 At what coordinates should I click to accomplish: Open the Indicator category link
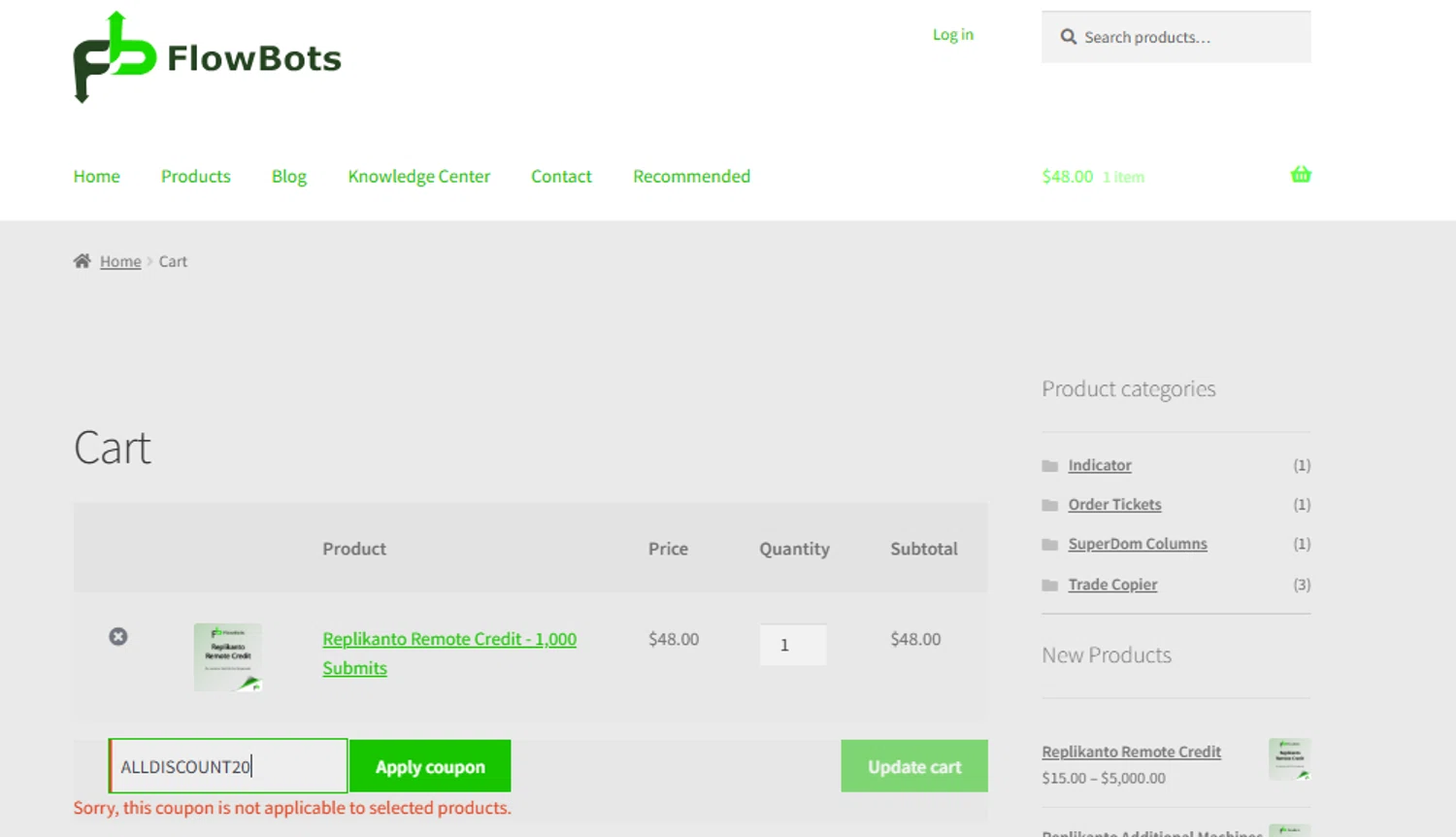coord(1100,465)
